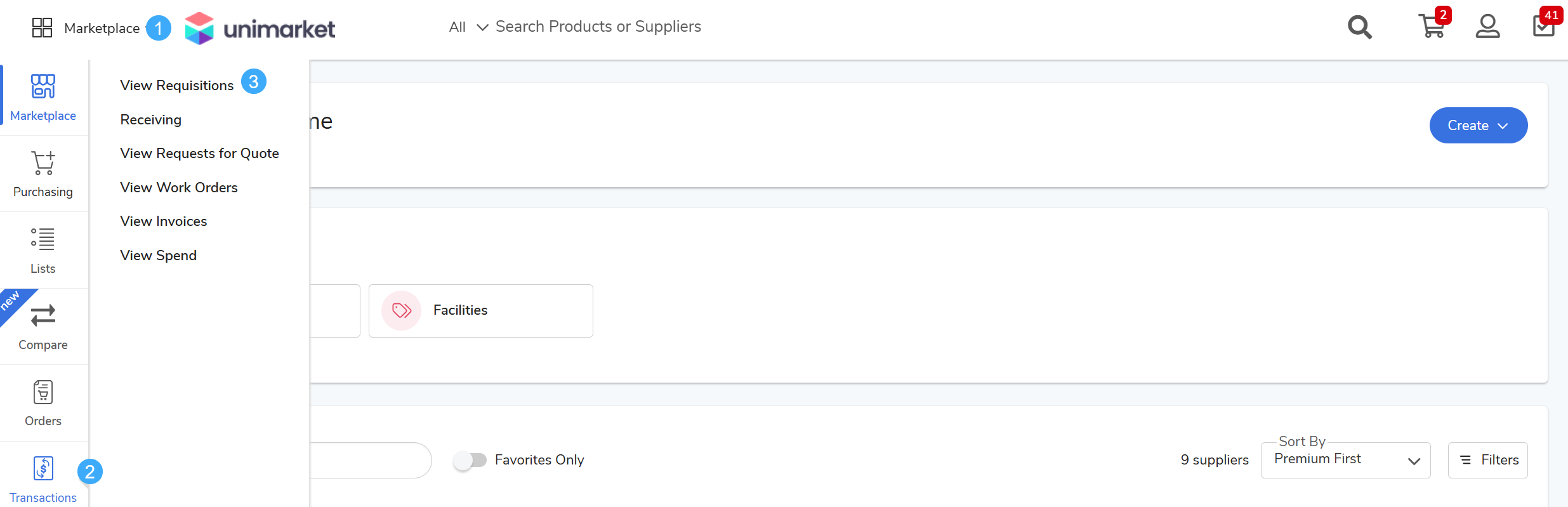Open Orders in the sidebar
The image size is (1568, 507).
(x=43, y=403)
